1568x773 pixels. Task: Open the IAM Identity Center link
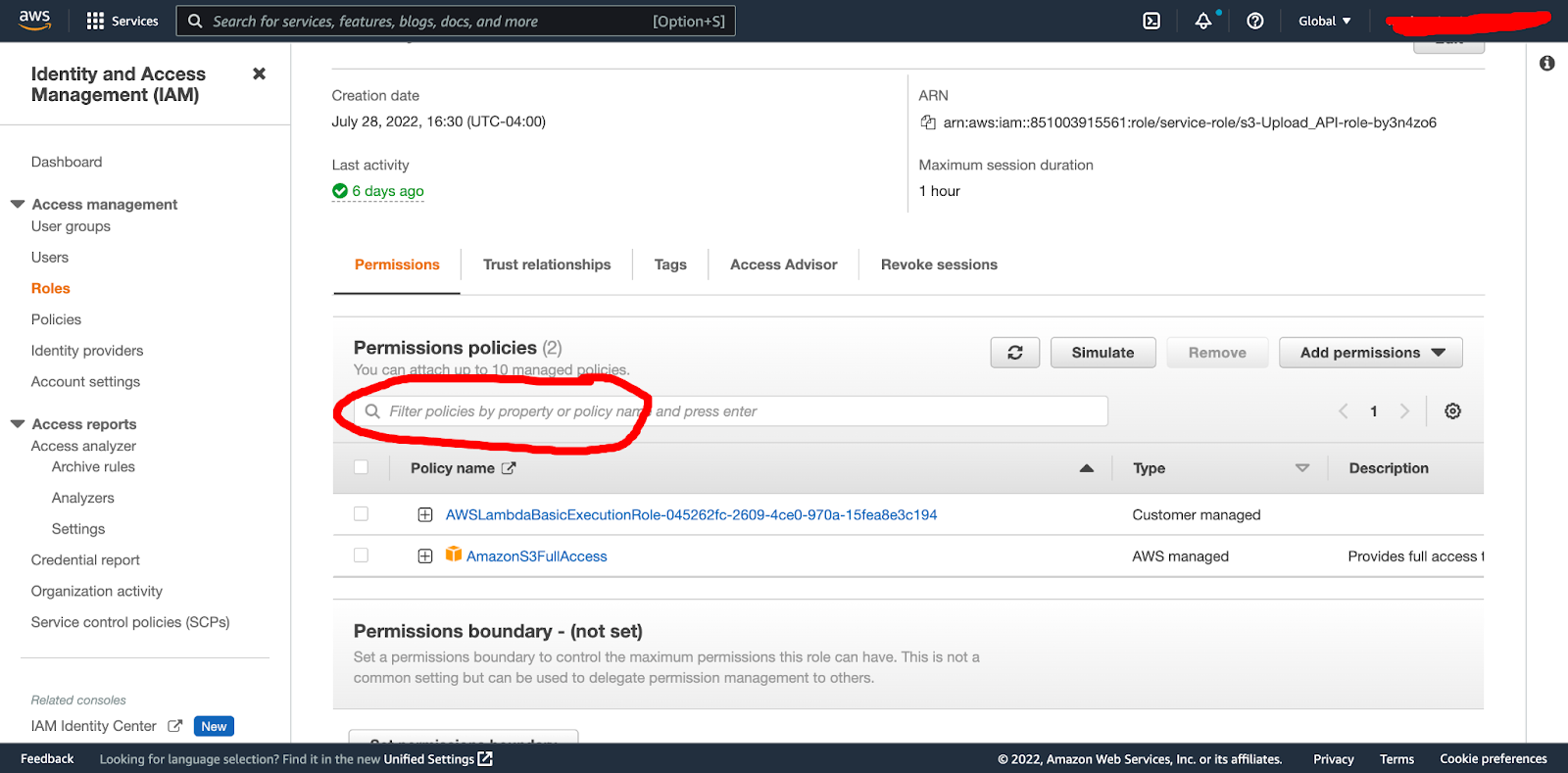94,726
